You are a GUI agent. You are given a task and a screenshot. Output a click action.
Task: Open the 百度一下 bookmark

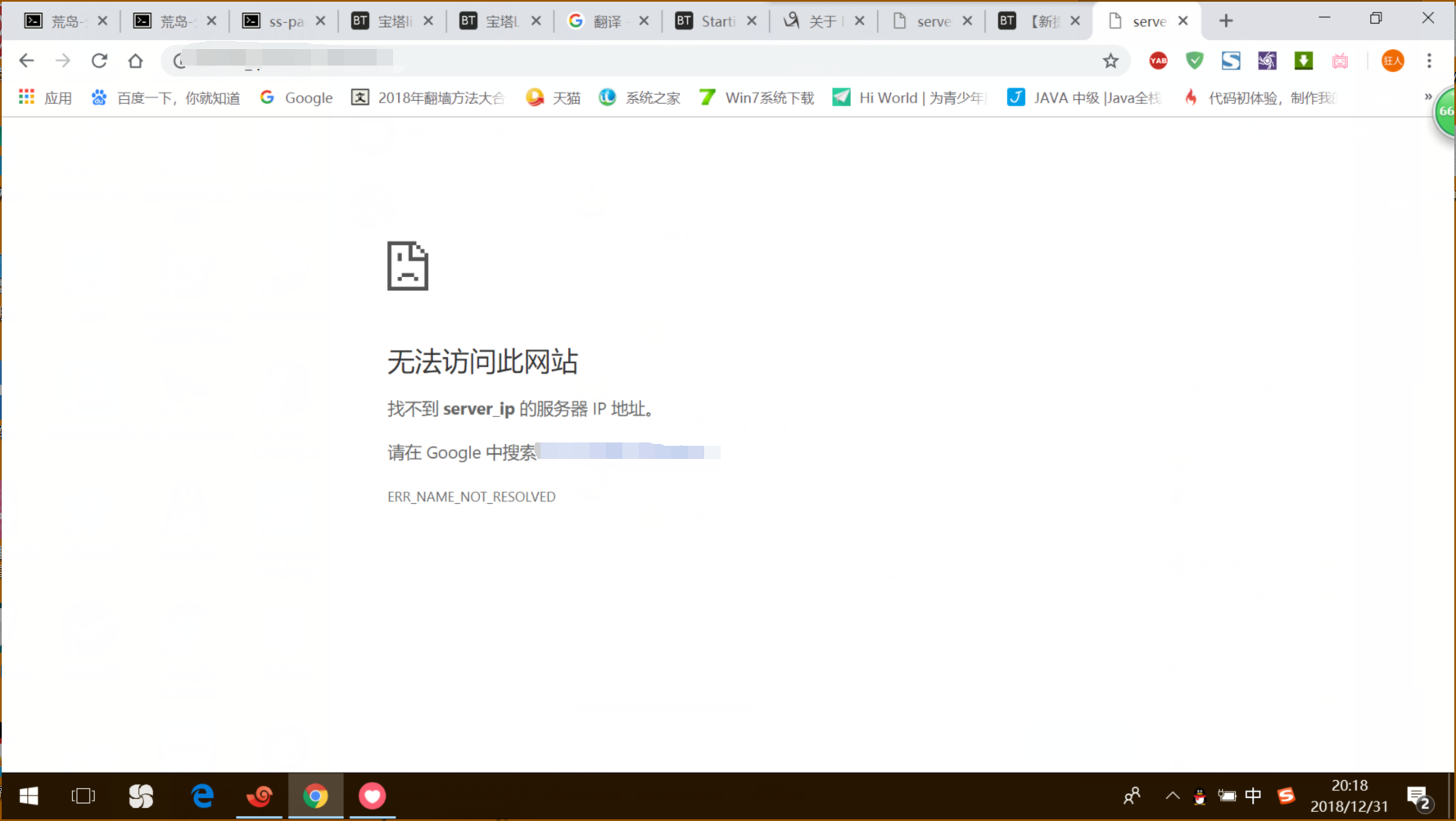click(166, 98)
